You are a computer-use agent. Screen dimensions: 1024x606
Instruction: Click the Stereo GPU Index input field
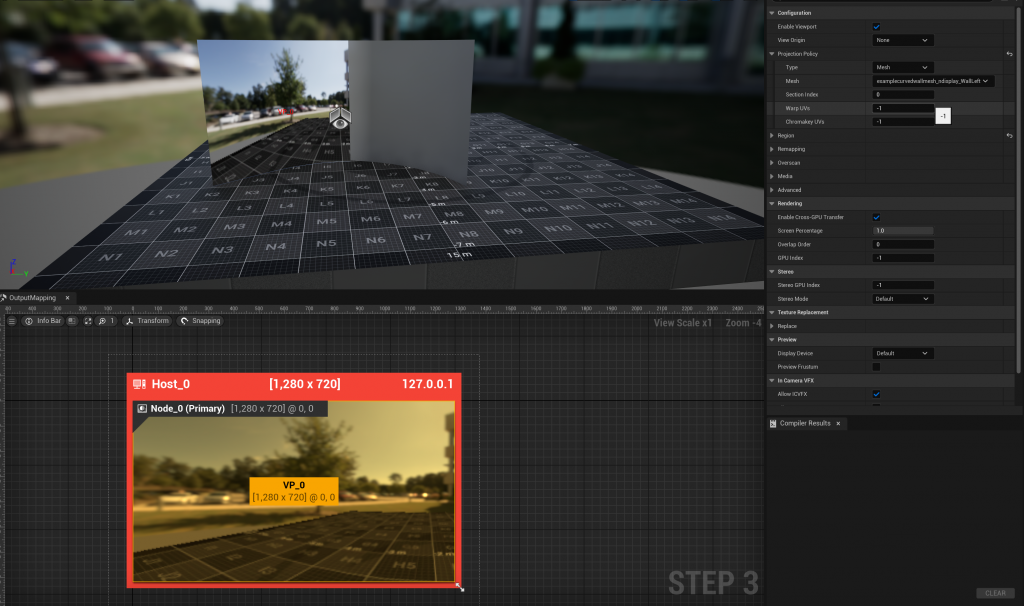point(903,285)
